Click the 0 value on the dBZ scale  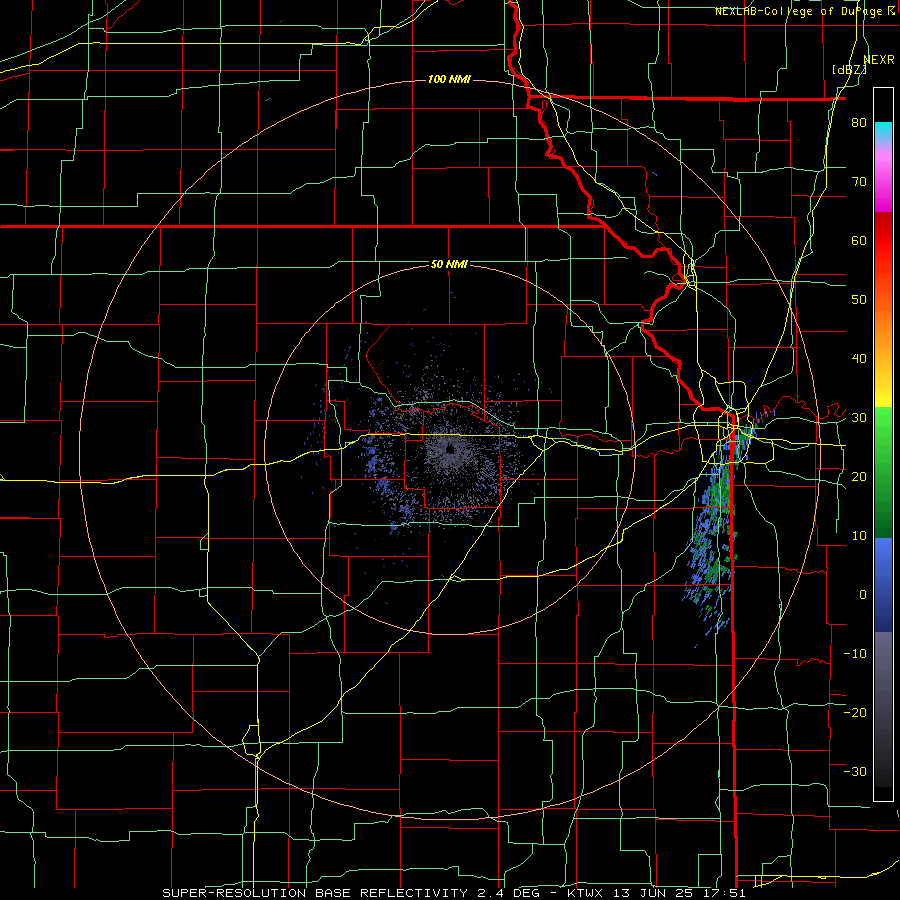863,595
